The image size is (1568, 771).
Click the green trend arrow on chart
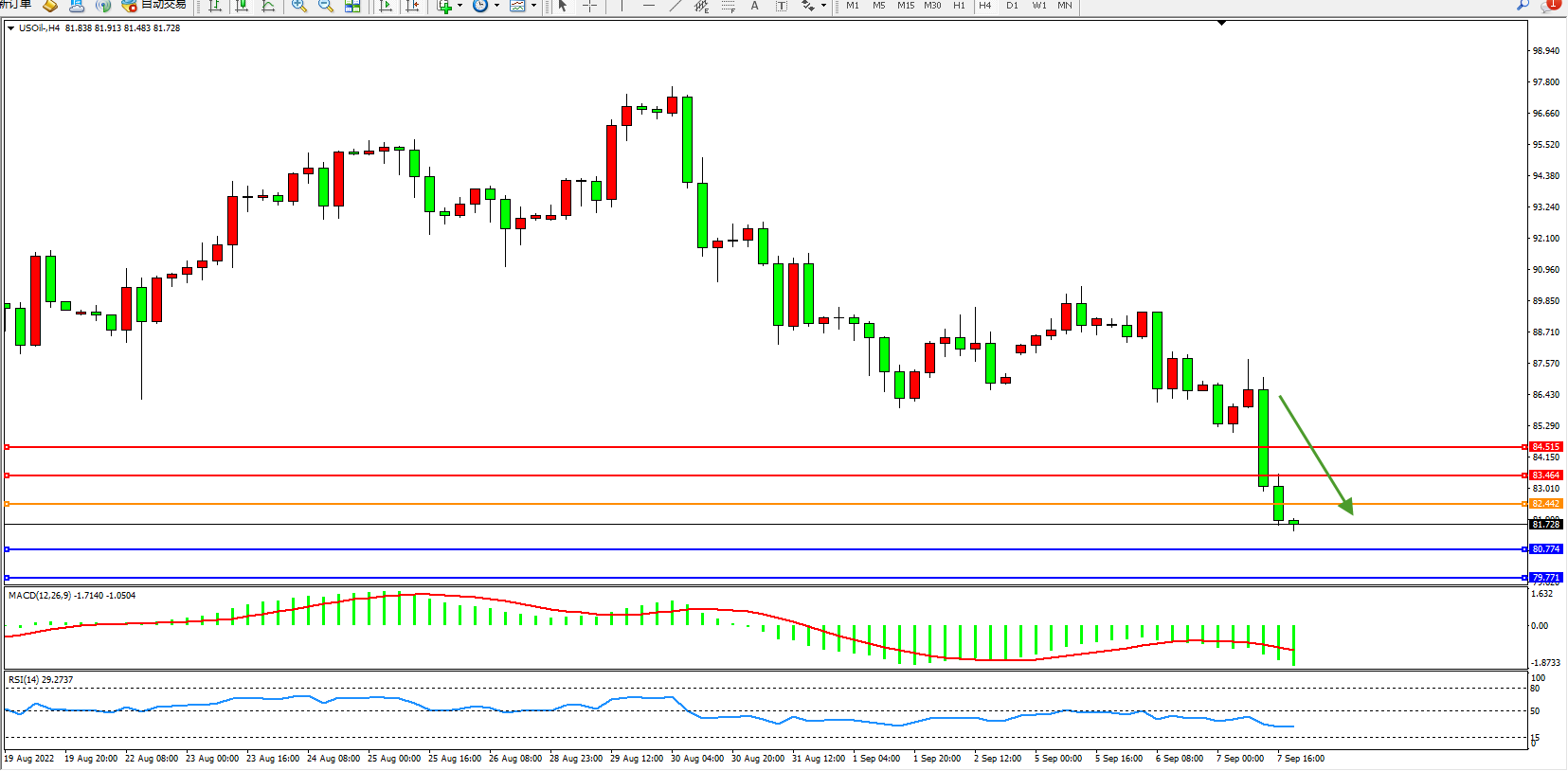tap(1315, 455)
